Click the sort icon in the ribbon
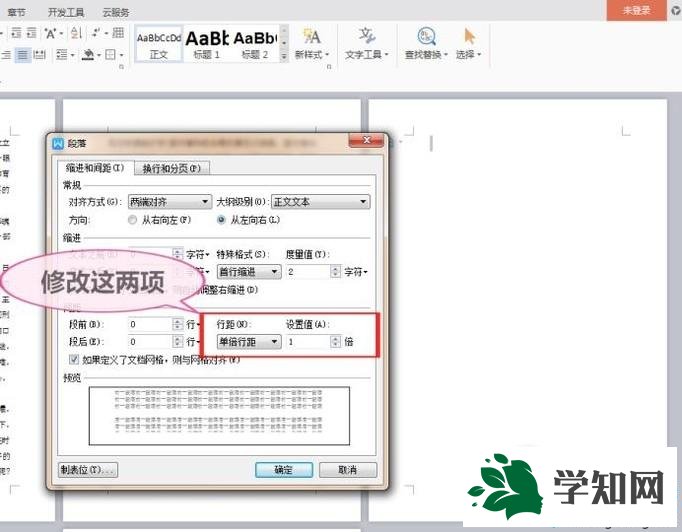The height and width of the screenshot is (532, 682). click(x=76, y=33)
